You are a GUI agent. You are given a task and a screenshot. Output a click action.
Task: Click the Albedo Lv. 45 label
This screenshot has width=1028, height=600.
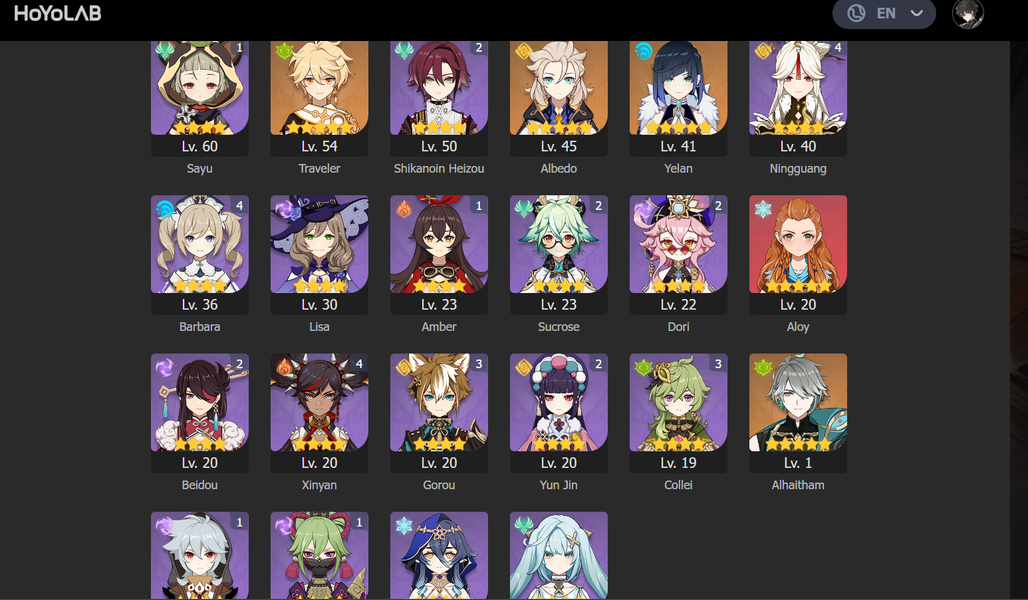coord(559,146)
